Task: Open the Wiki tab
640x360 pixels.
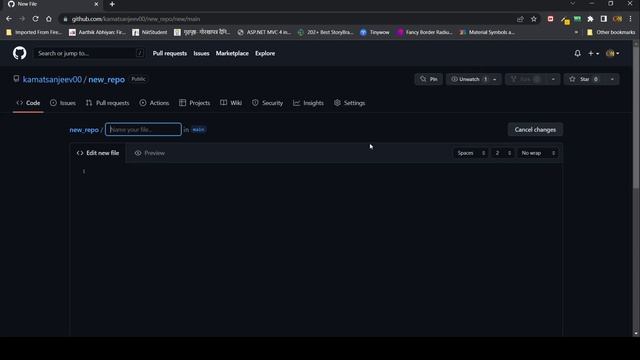Action: coord(231,103)
